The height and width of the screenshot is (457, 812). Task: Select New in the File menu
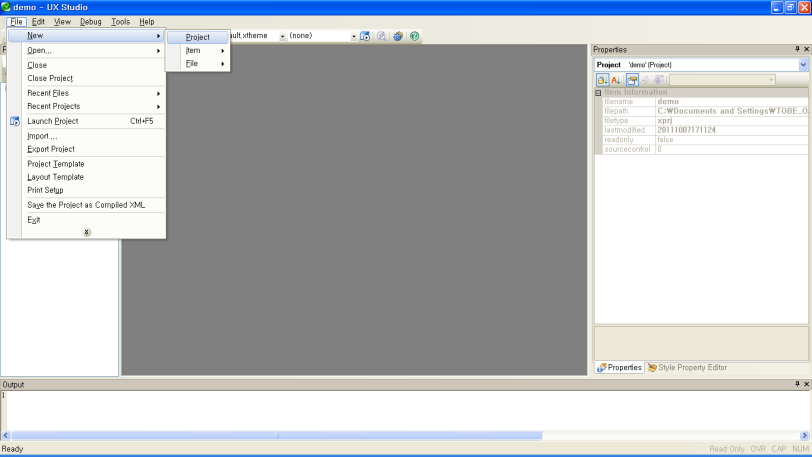pyautogui.click(x=86, y=36)
